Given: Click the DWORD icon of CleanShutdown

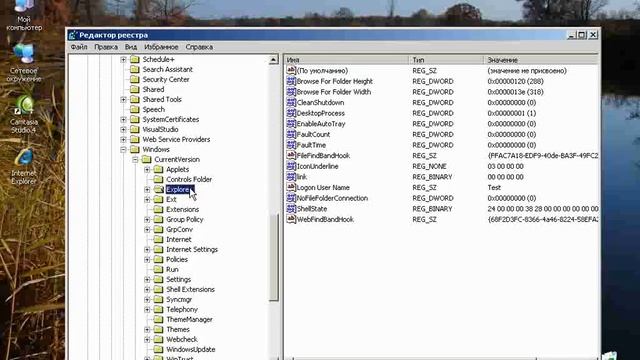Looking at the screenshot, I should pyautogui.click(x=291, y=102).
